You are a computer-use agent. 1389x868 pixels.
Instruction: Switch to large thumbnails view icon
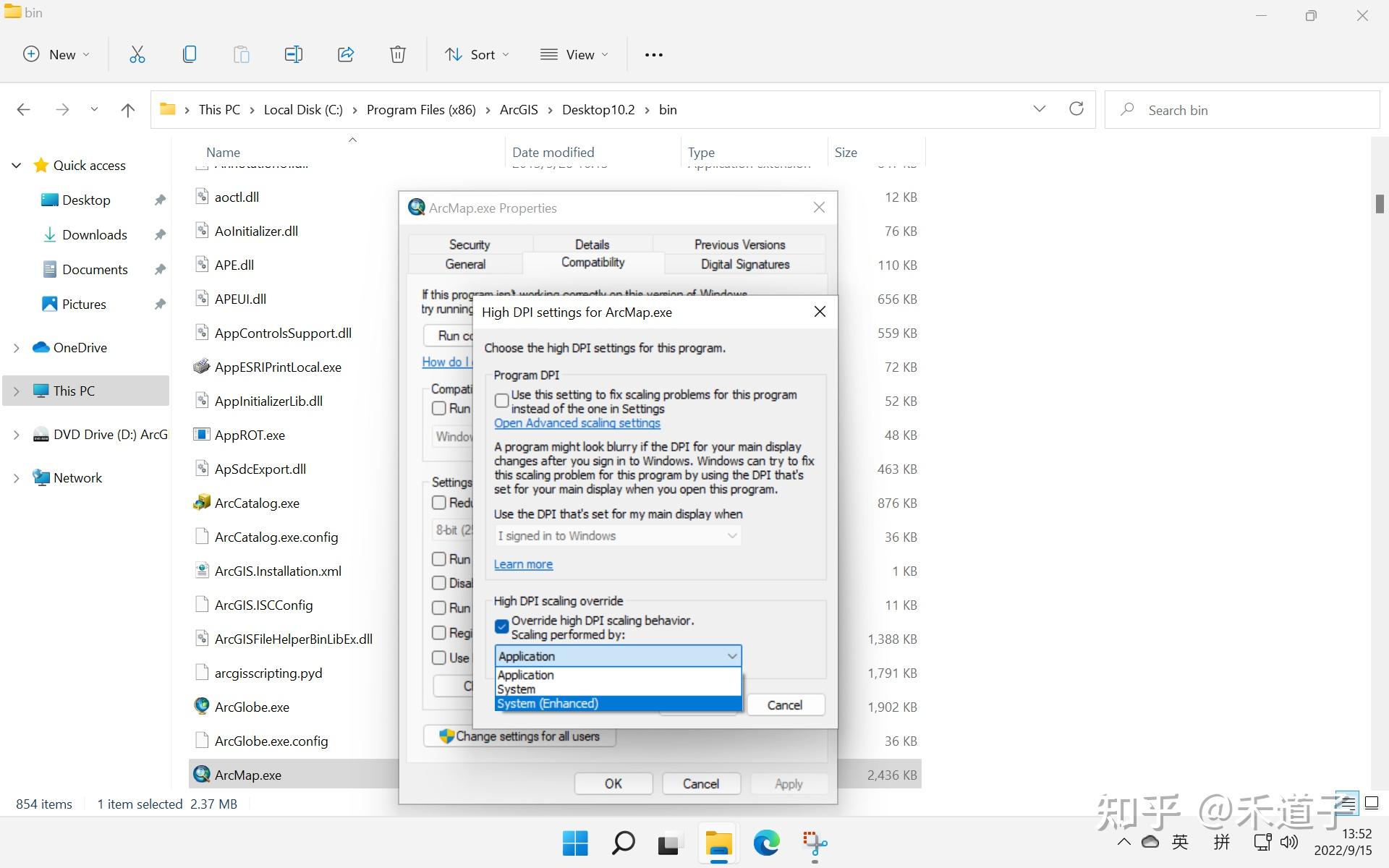(1372, 803)
